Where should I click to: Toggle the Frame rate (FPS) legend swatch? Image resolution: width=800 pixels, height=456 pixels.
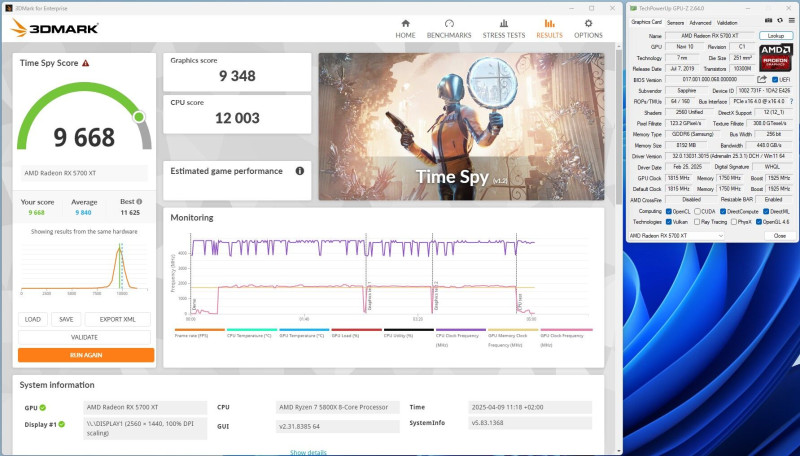coord(199,330)
